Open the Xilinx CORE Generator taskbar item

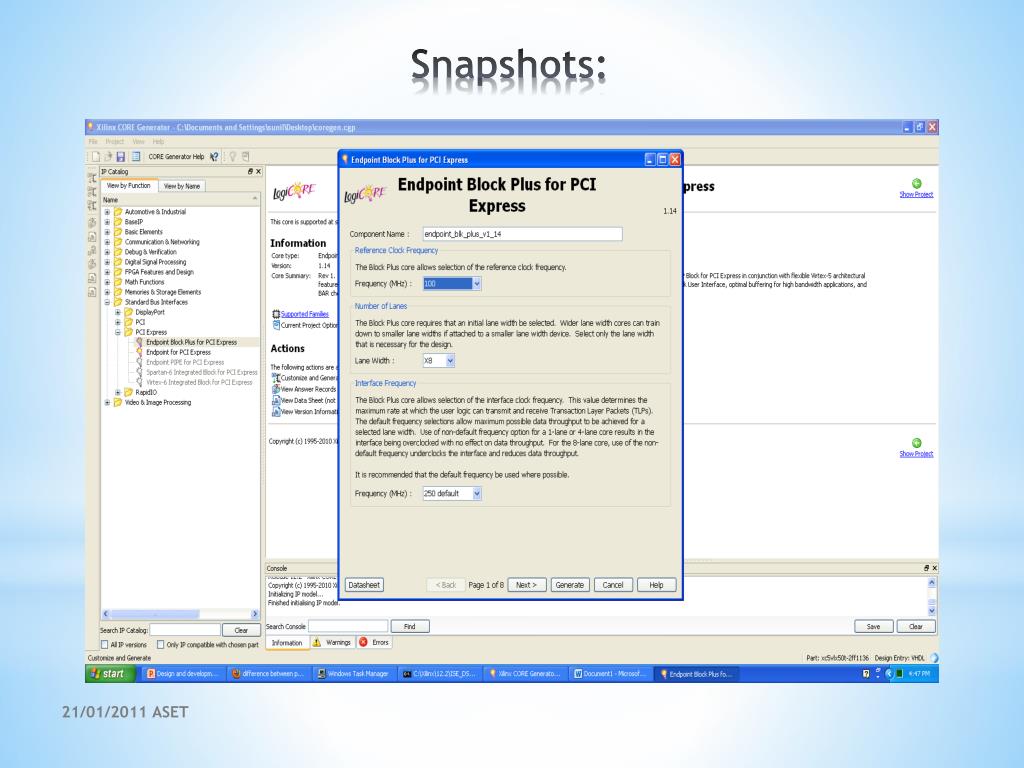[524, 674]
